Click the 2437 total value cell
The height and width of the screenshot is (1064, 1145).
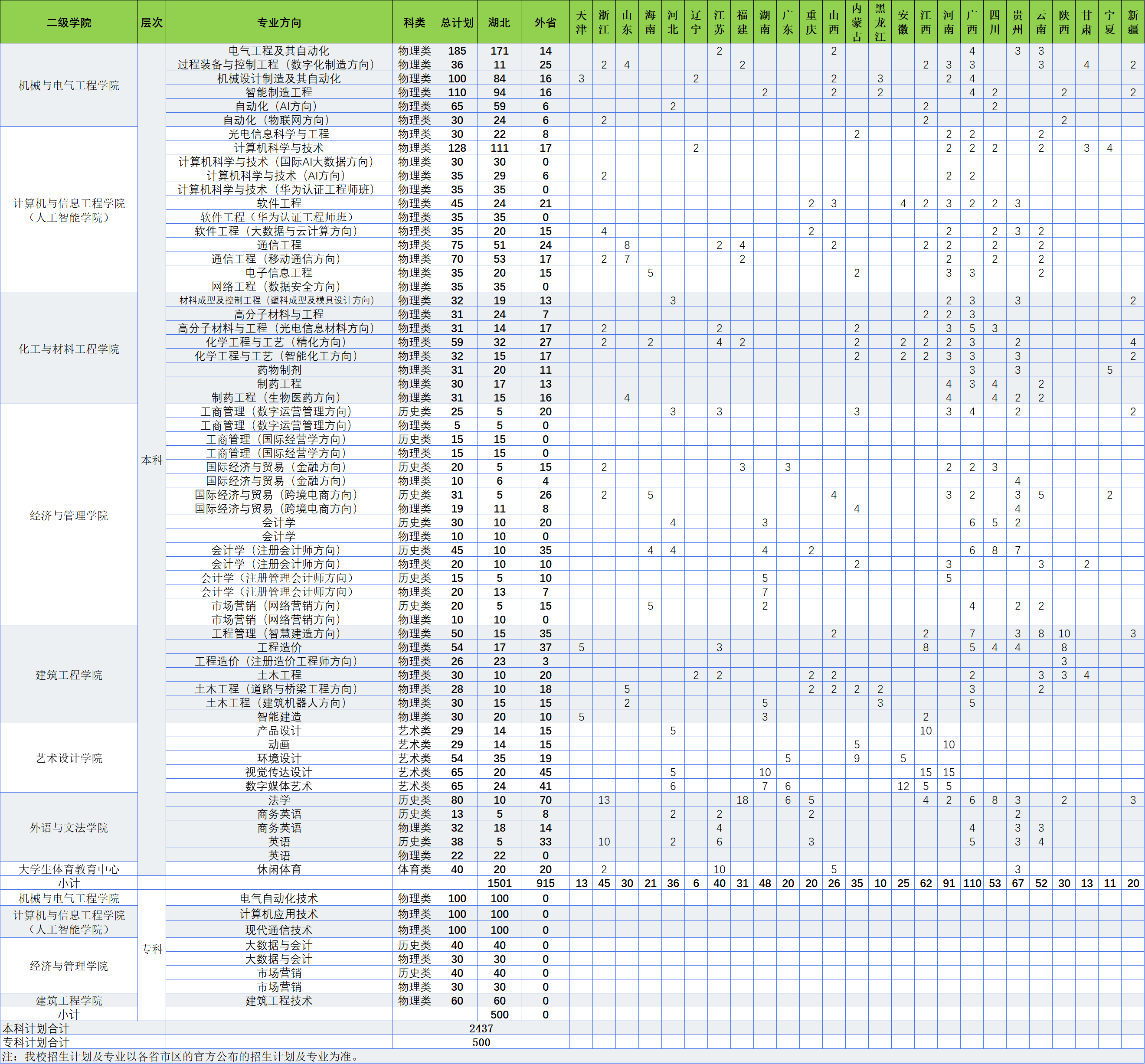click(x=481, y=1028)
